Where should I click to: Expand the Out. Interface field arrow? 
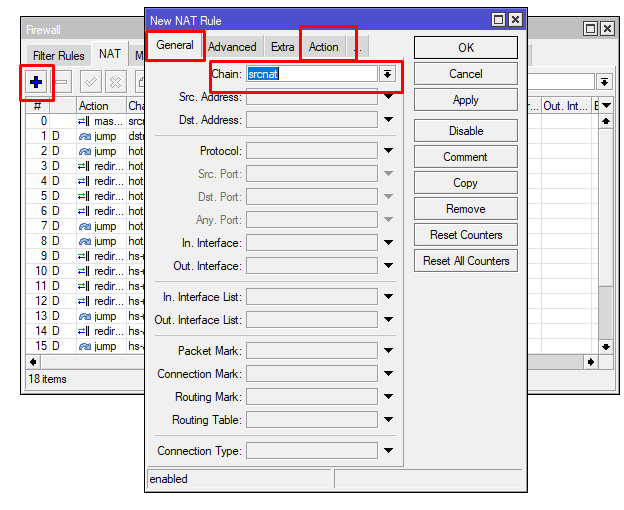[x=388, y=267]
